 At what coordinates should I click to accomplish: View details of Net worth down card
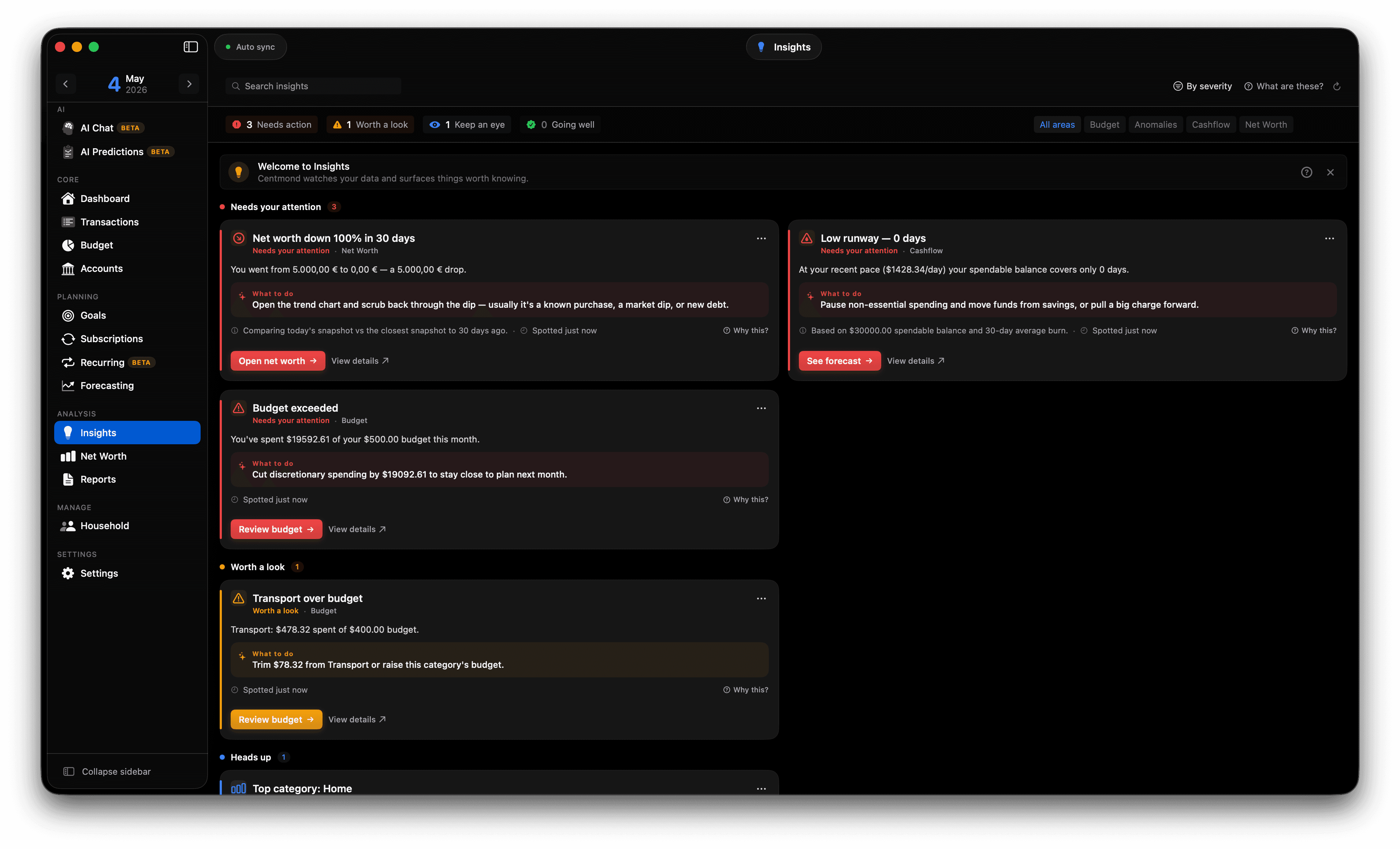coord(360,360)
